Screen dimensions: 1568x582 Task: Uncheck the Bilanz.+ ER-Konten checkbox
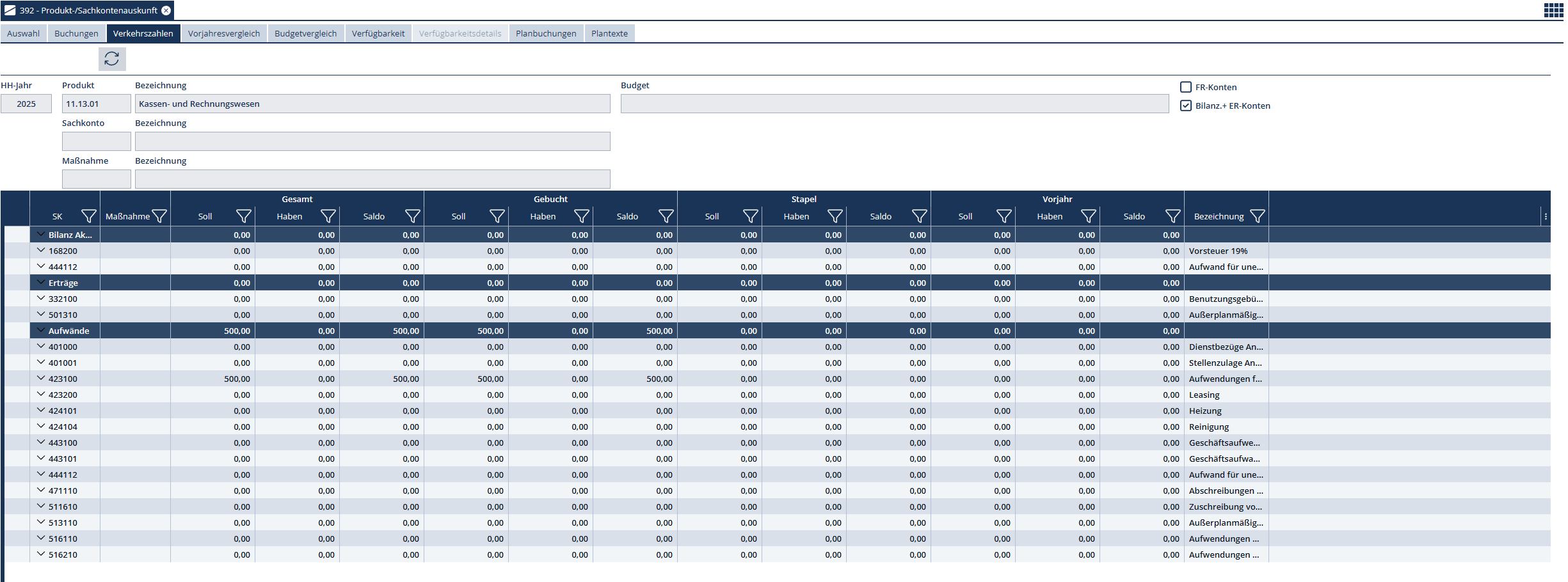(1186, 106)
